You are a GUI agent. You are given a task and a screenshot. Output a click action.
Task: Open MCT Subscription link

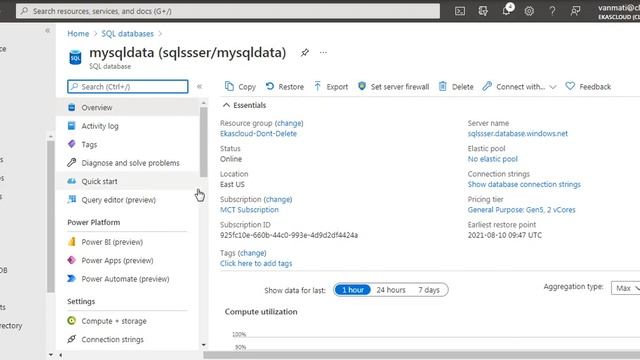249,210
